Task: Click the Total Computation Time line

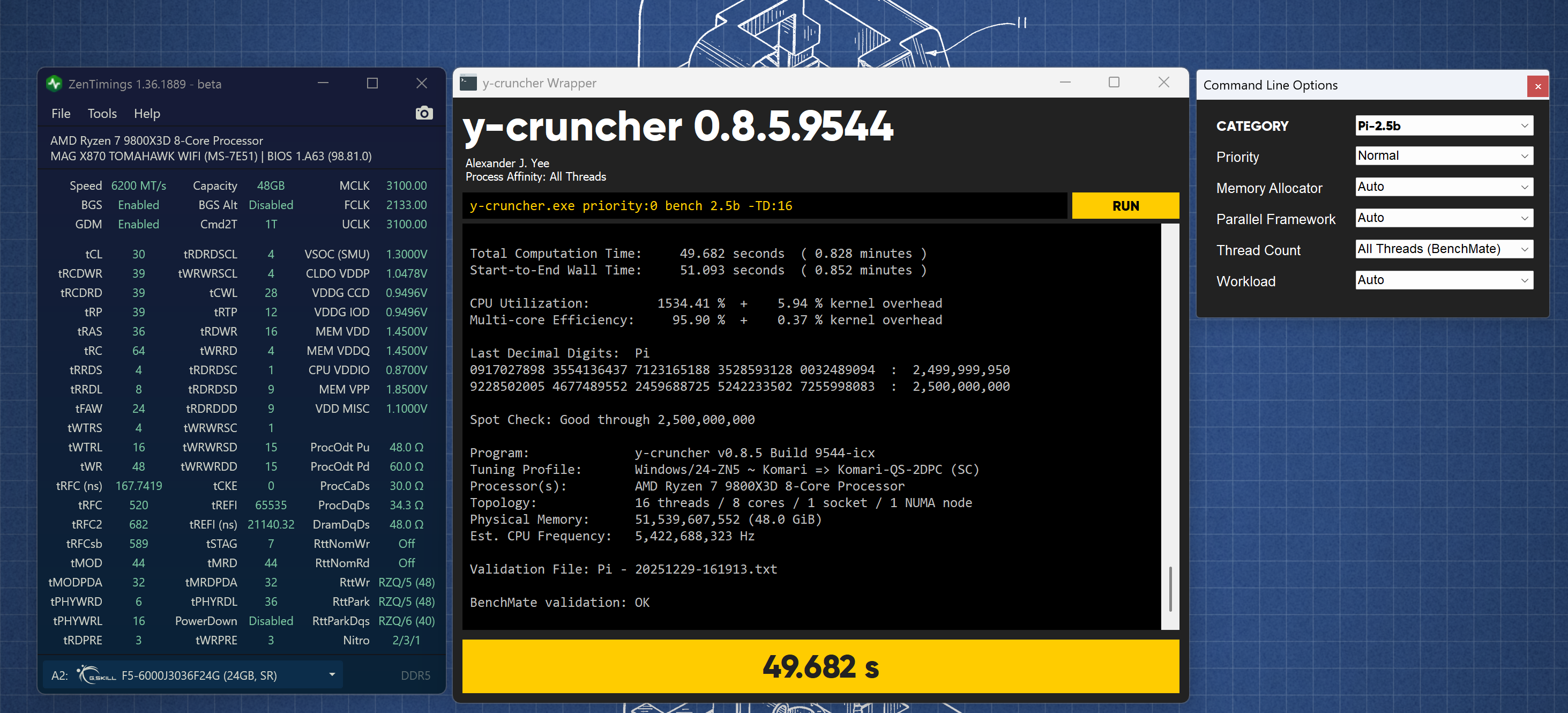Action: 699,253
